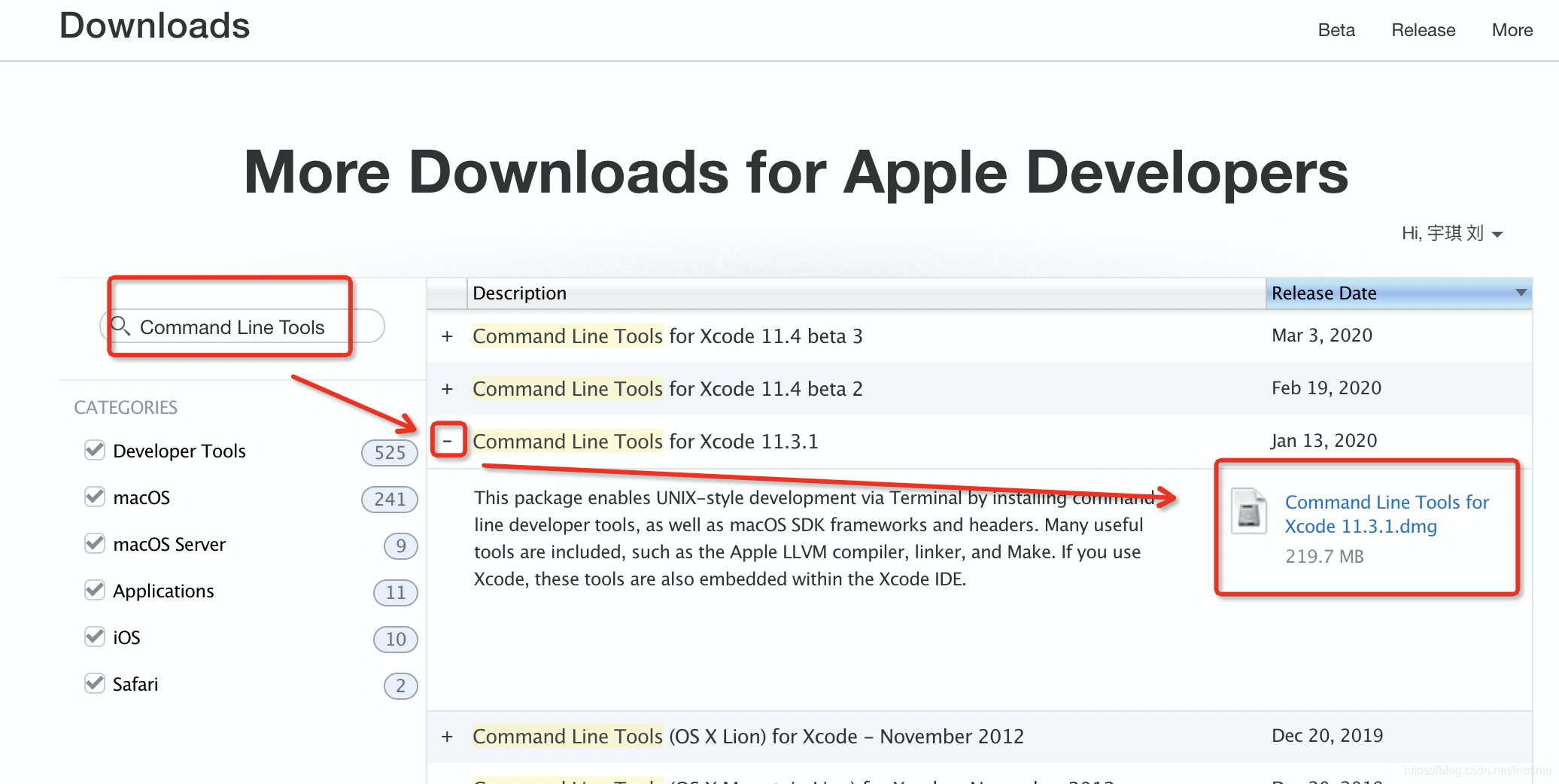This screenshot has width=1559, height=784.
Task: Open Command Line Tools (OS X Lion) entry
Action: (748, 737)
